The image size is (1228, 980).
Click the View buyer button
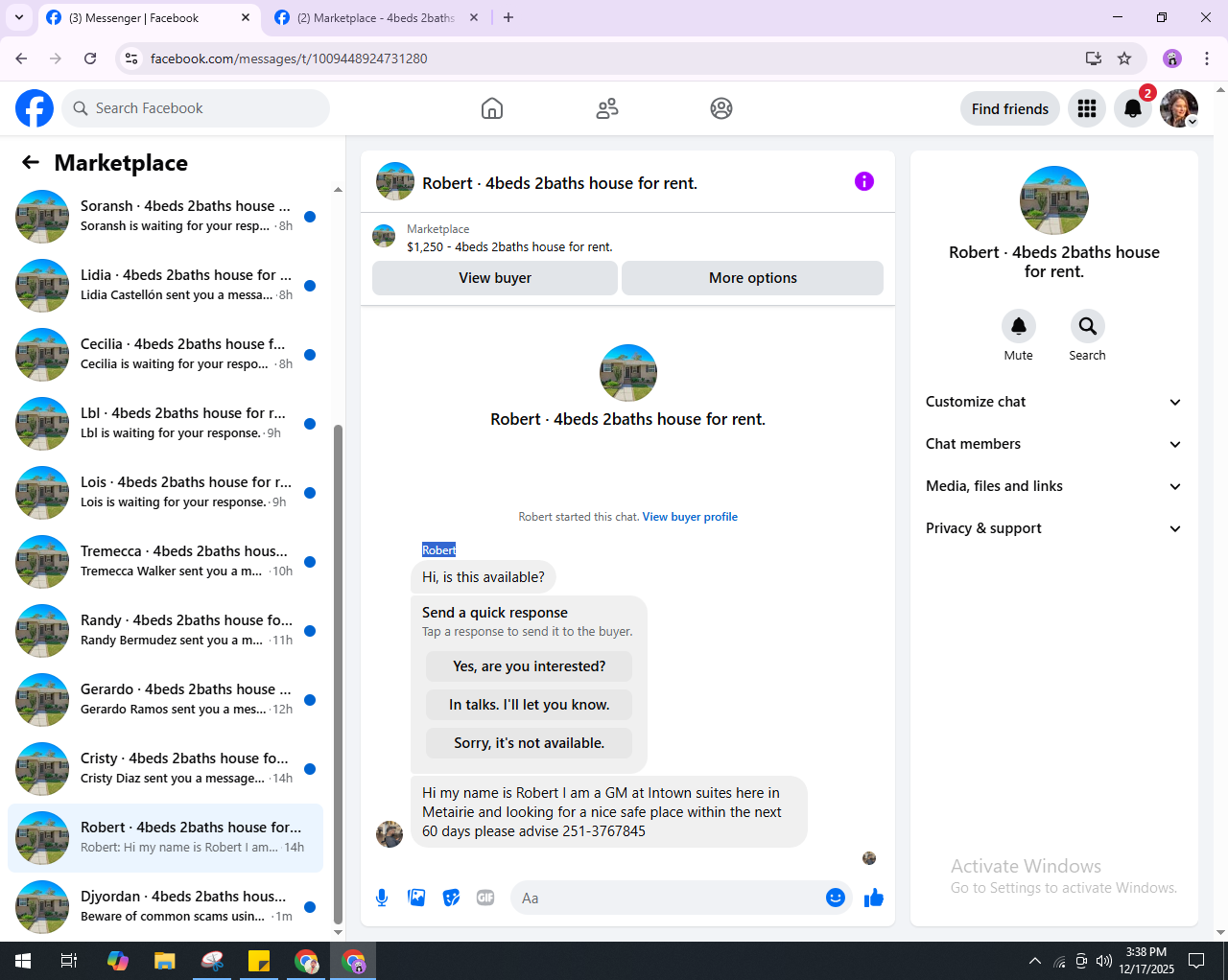(x=495, y=278)
